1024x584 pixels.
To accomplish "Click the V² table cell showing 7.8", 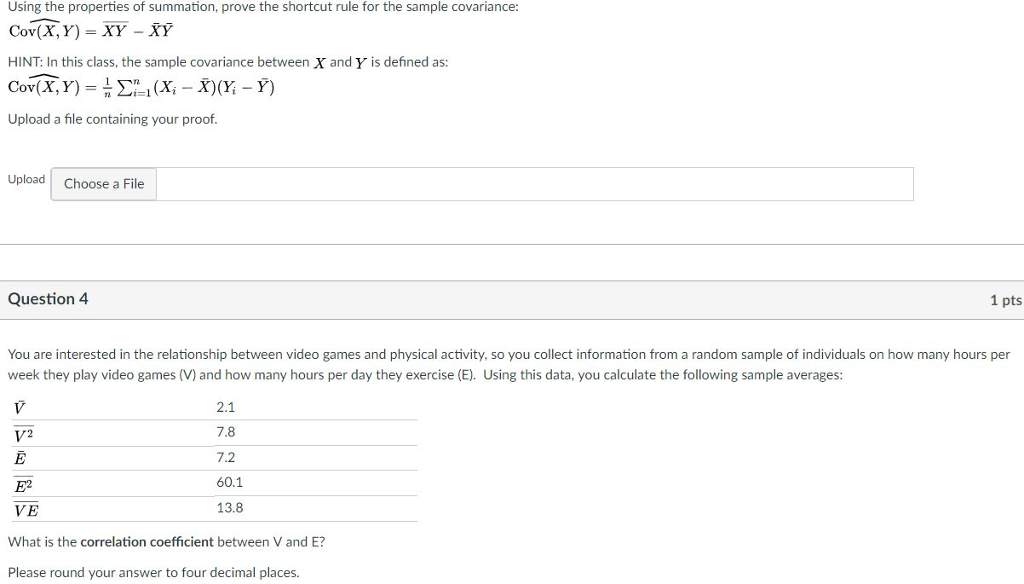I will [226, 432].
